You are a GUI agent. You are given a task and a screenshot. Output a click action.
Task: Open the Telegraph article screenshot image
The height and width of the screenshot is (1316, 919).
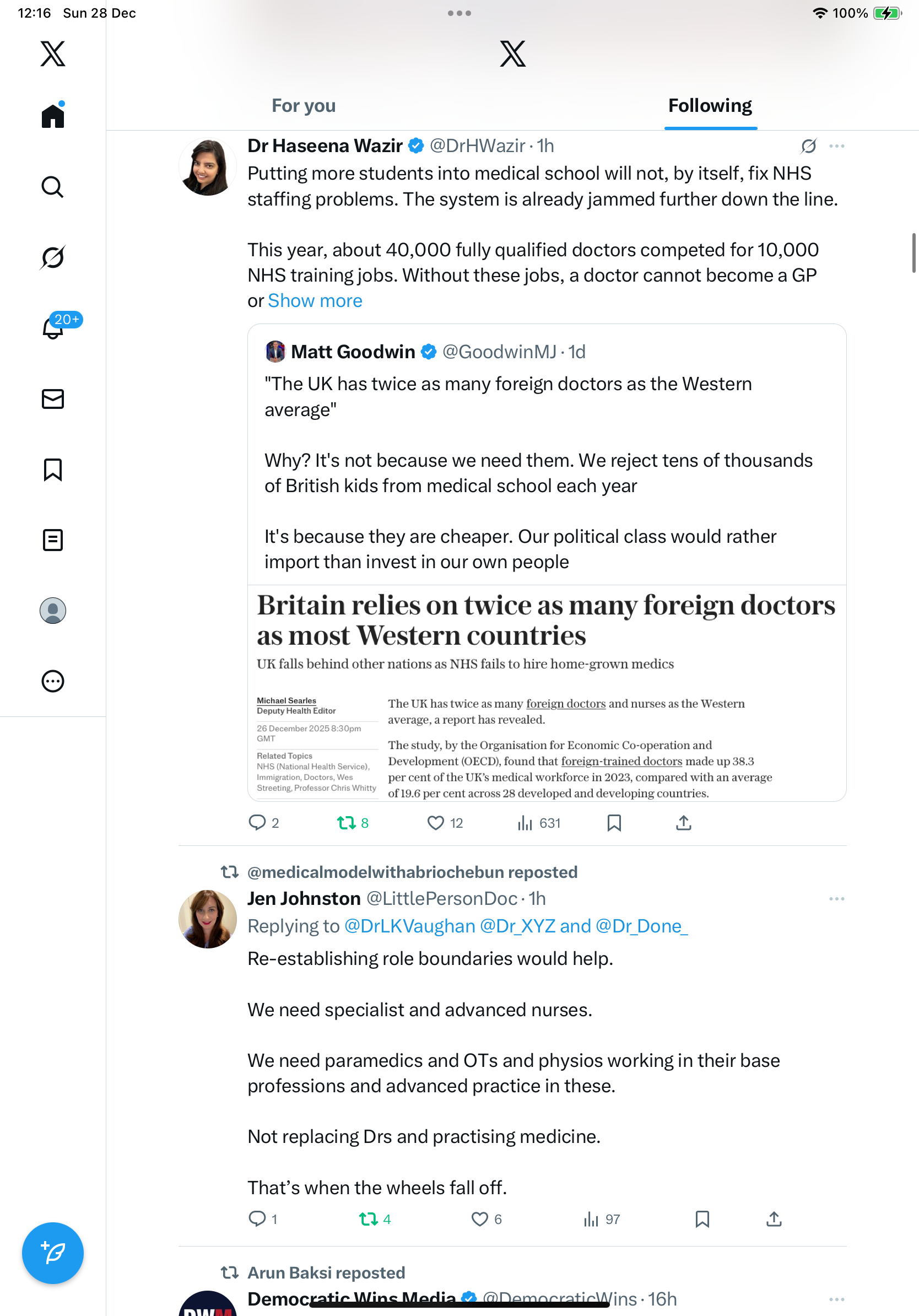pos(547,693)
